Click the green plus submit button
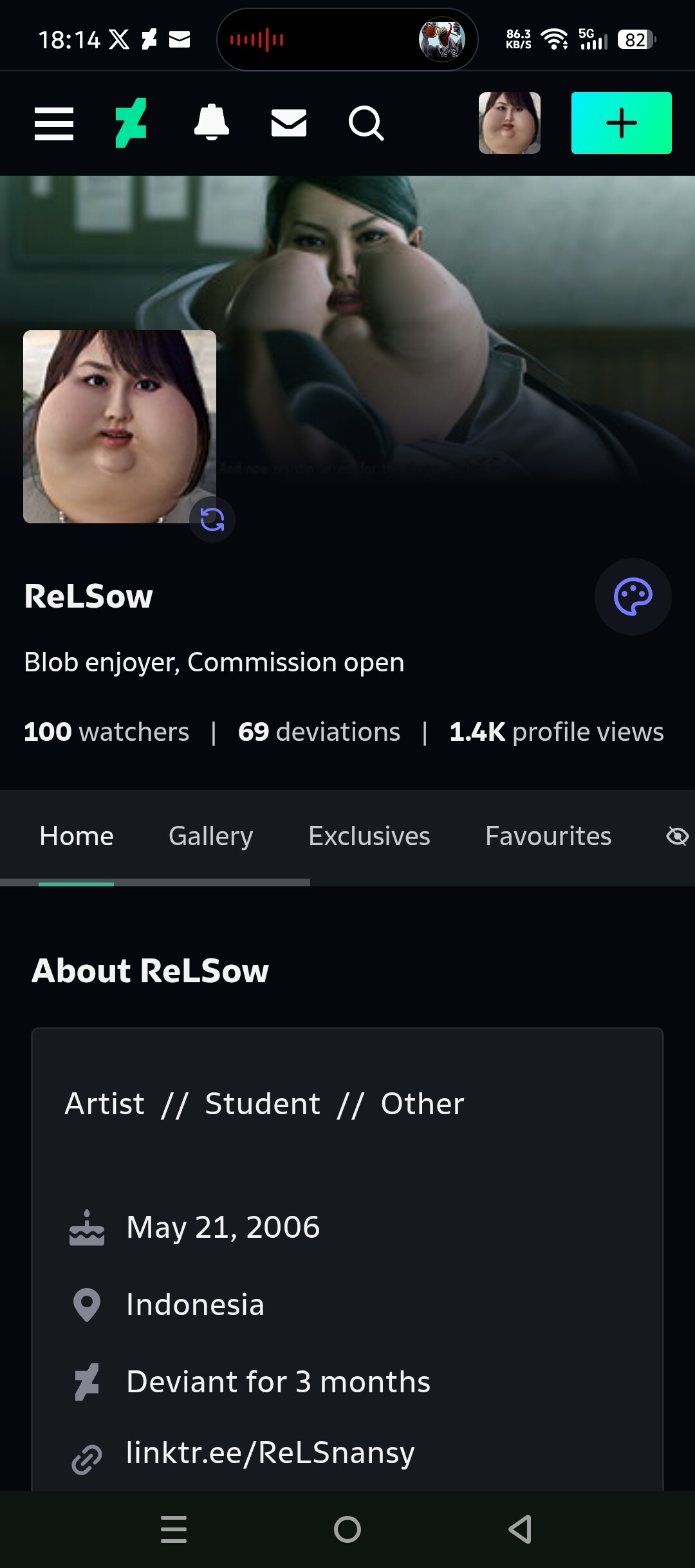Viewport: 695px width, 1568px height. click(x=621, y=123)
